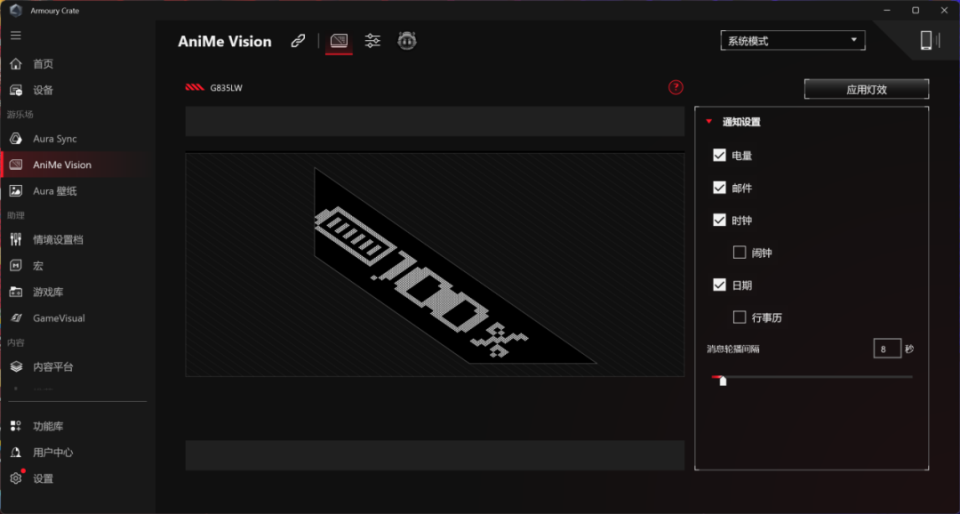The width and height of the screenshot is (960, 514).
Task: Click the devices icon in sidebar
Action: click(16, 90)
